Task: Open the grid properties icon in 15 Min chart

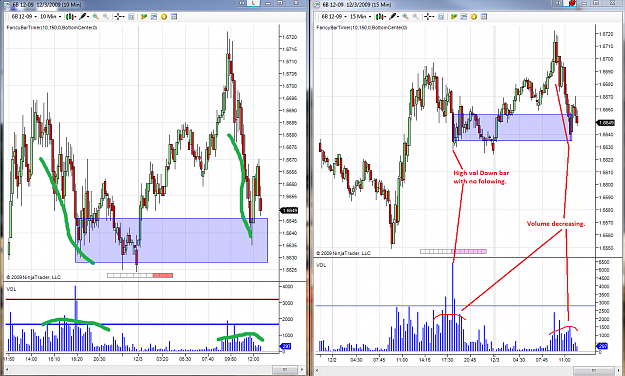Action: pyautogui.click(x=484, y=17)
